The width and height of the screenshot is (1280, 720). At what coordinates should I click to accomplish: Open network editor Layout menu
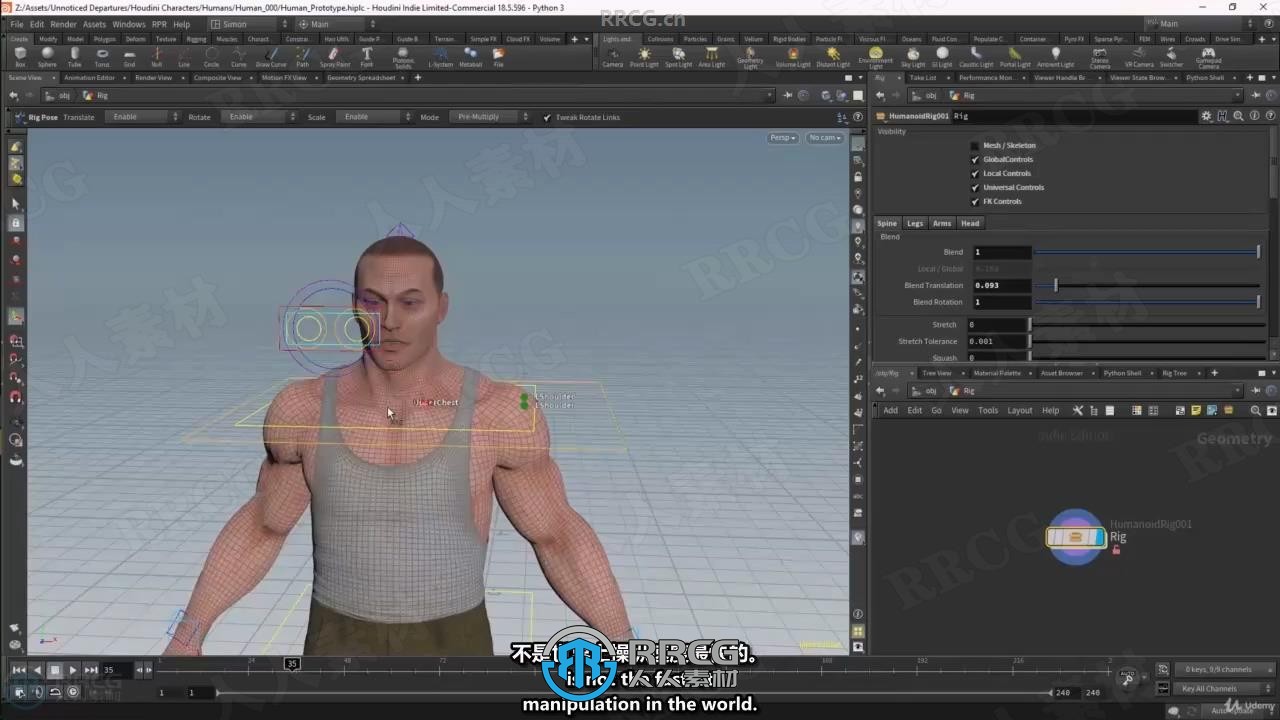(x=1019, y=410)
